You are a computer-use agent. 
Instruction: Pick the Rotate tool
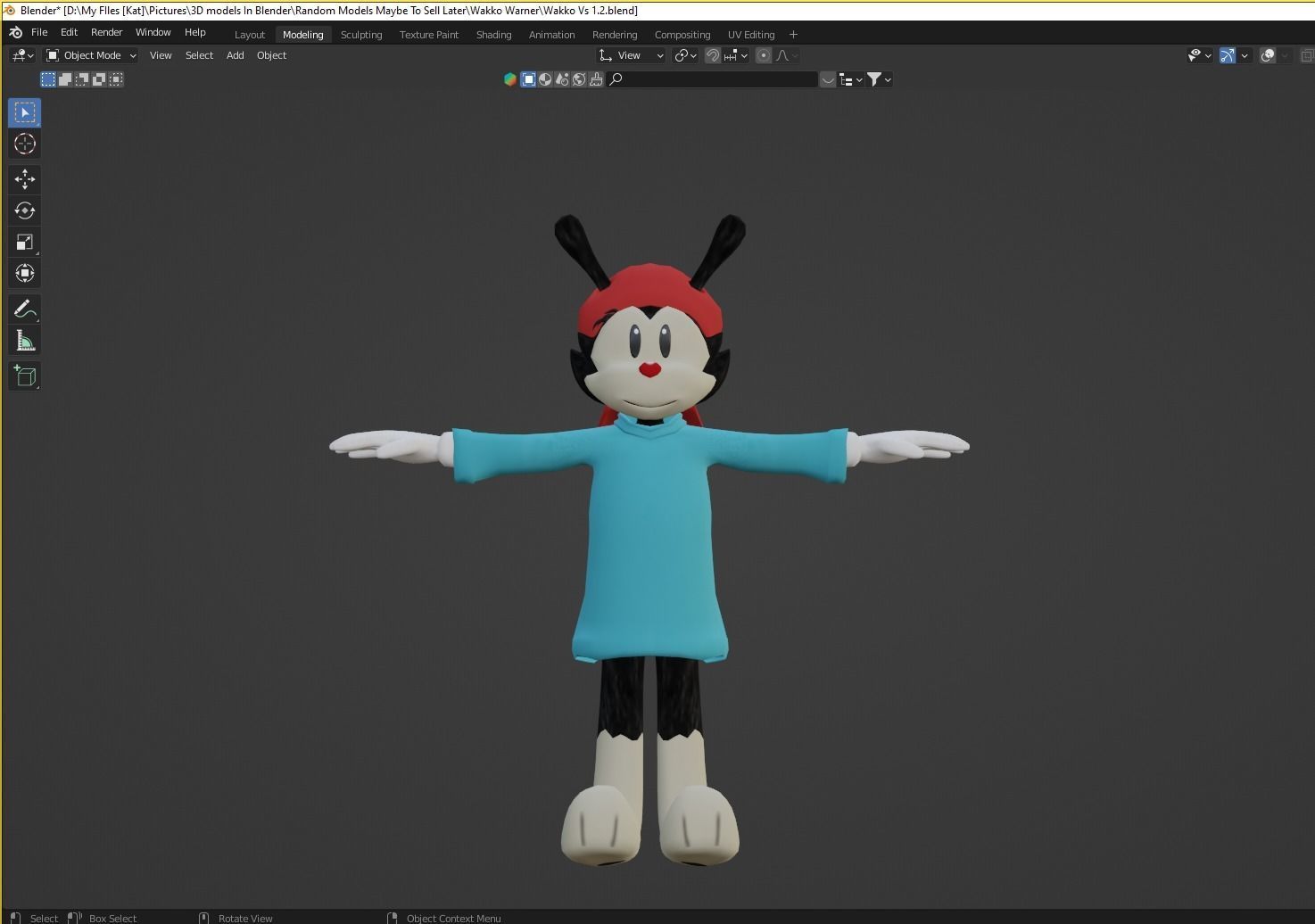click(25, 210)
